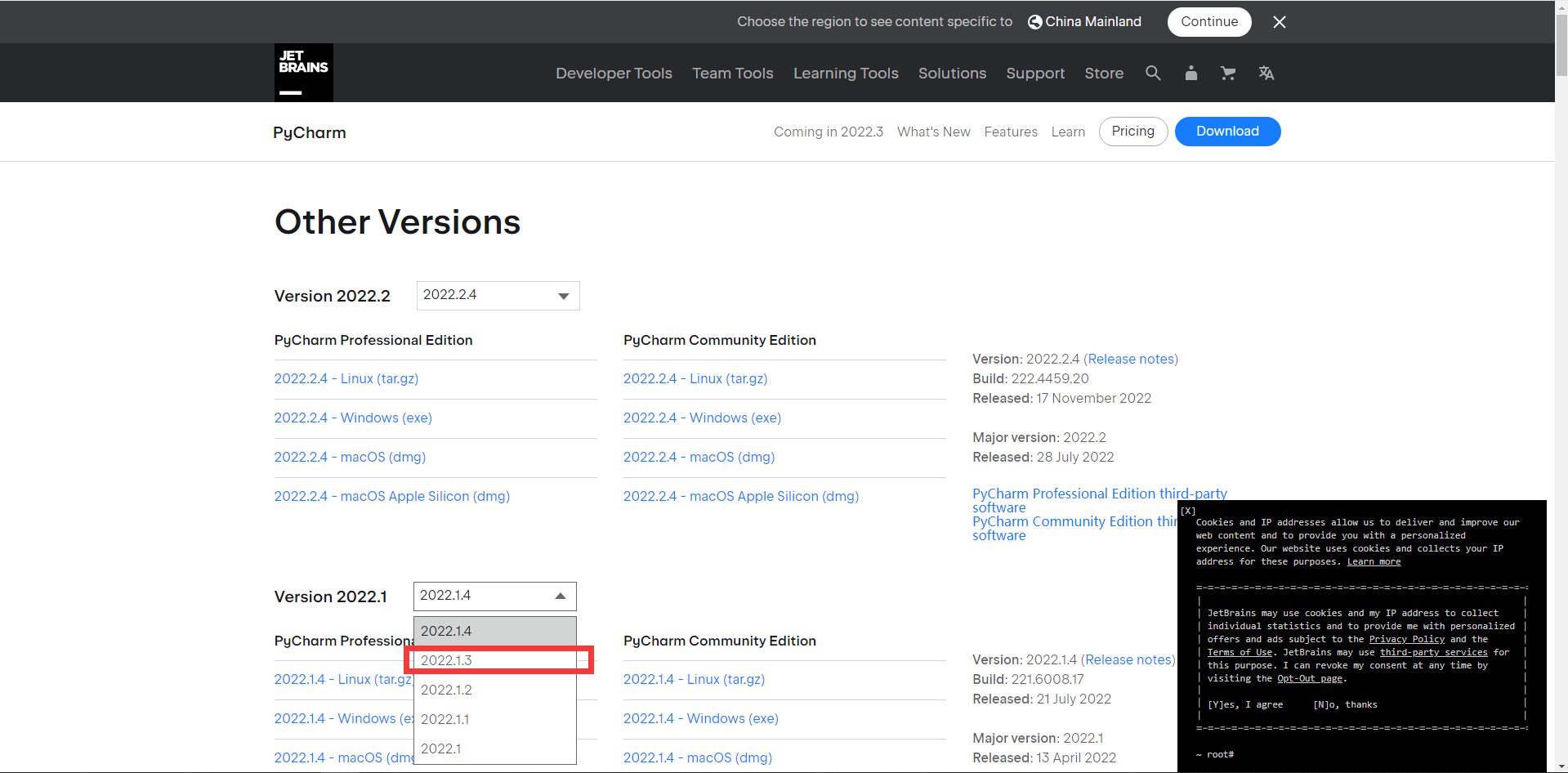
Task: Accept cookies with [Y]es, I agree
Action: click(x=1244, y=704)
